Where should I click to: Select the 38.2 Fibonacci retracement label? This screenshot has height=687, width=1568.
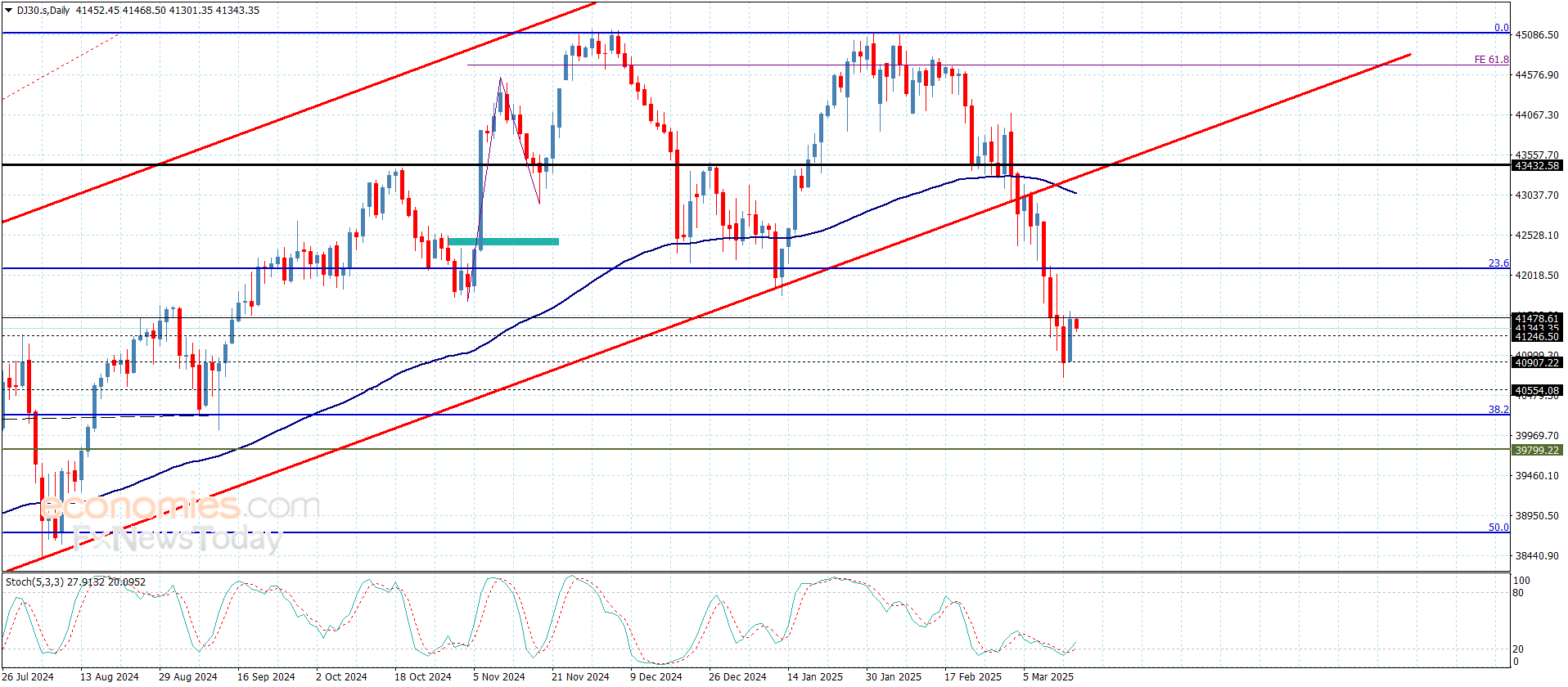[x=1498, y=410]
